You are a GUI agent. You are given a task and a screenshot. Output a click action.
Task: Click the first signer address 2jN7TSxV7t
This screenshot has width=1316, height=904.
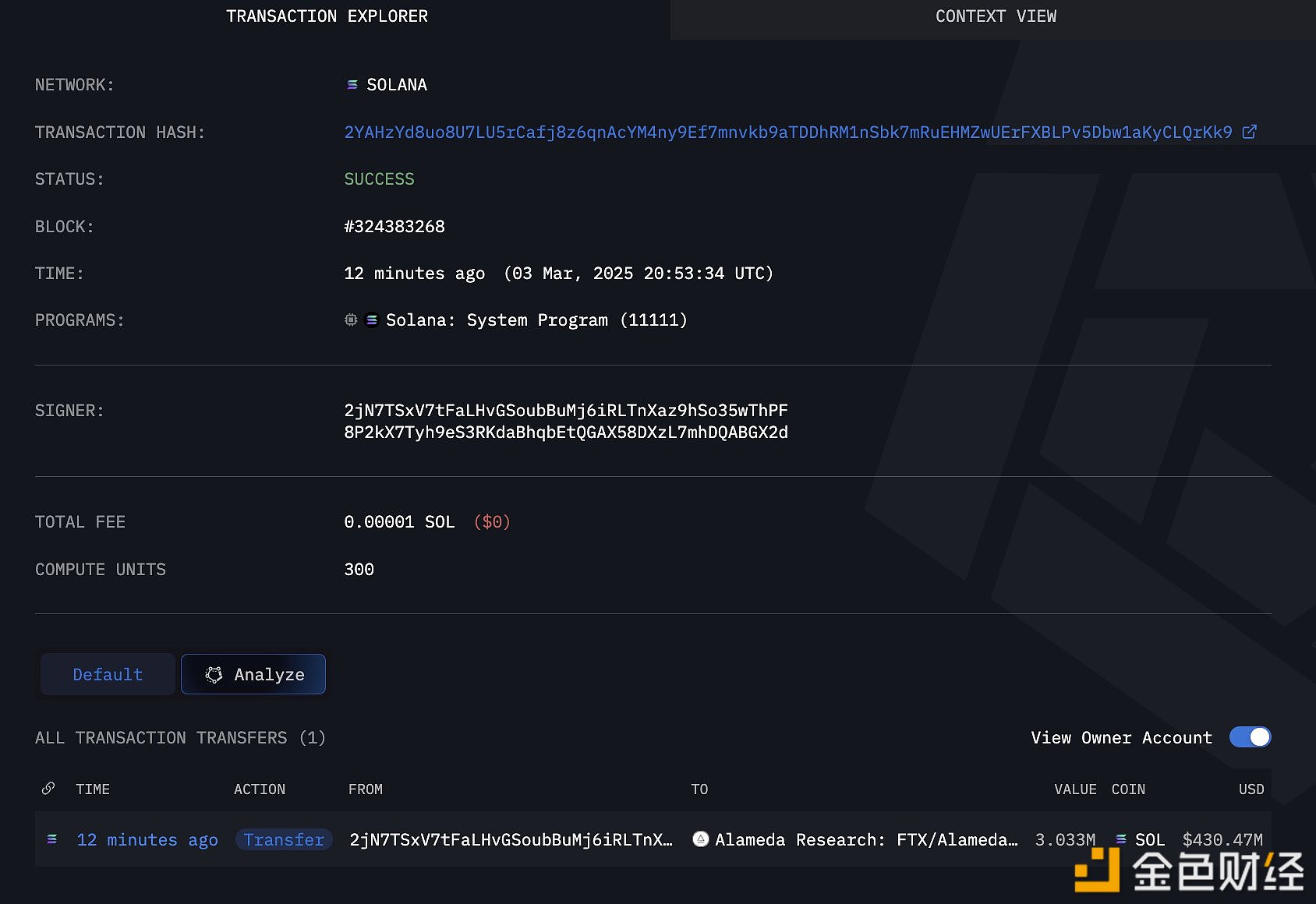(x=565, y=410)
